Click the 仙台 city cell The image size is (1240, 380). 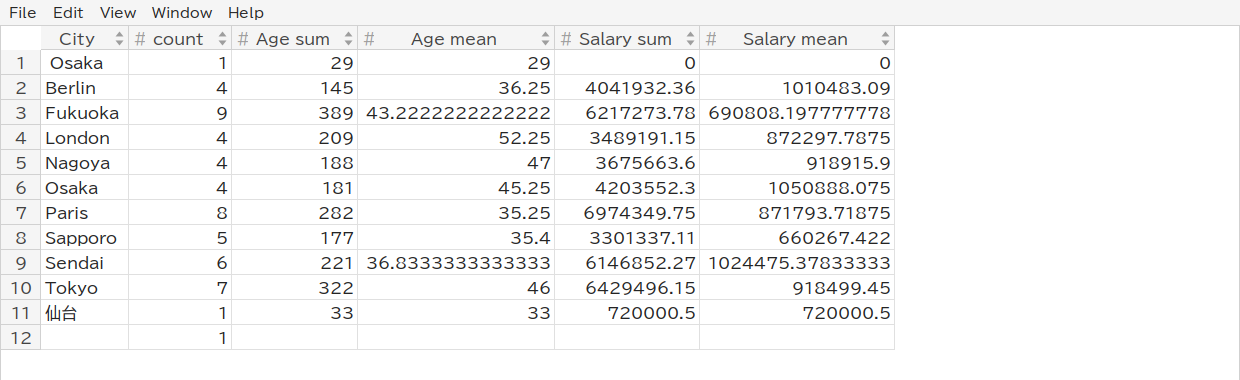click(x=85, y=313)
